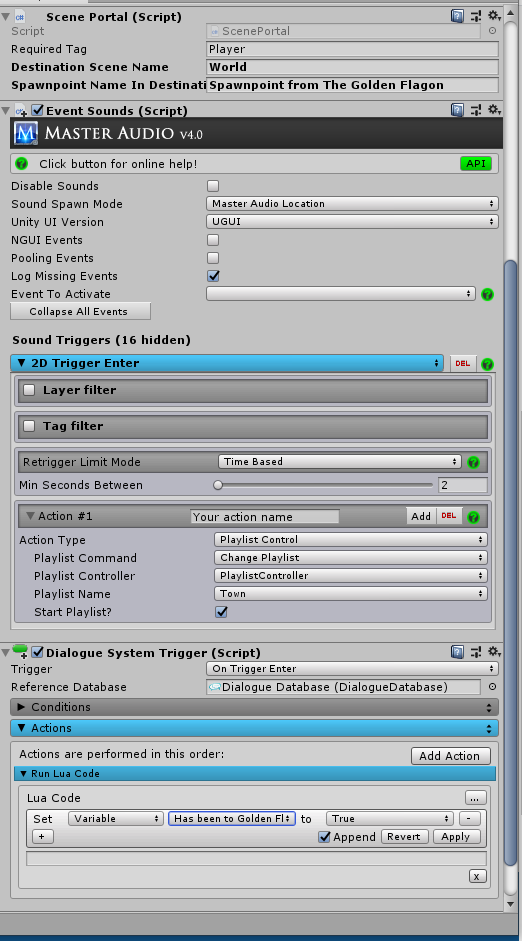This screenshot has width=522, height=941.
Task: Click the Scene Portal C# script icon
Action: coord(20,16)
